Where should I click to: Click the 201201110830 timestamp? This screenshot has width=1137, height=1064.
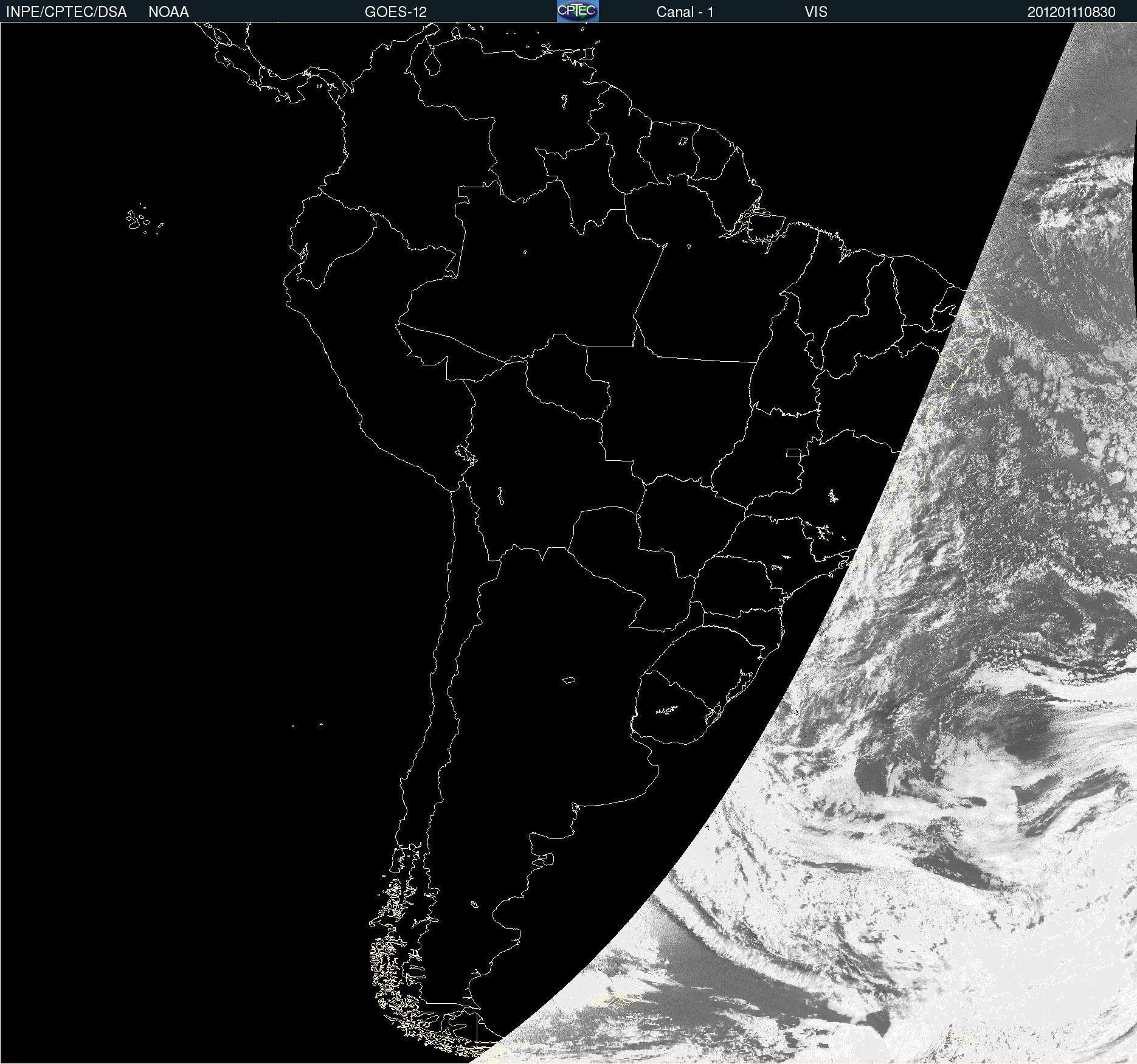point(1071,12)
